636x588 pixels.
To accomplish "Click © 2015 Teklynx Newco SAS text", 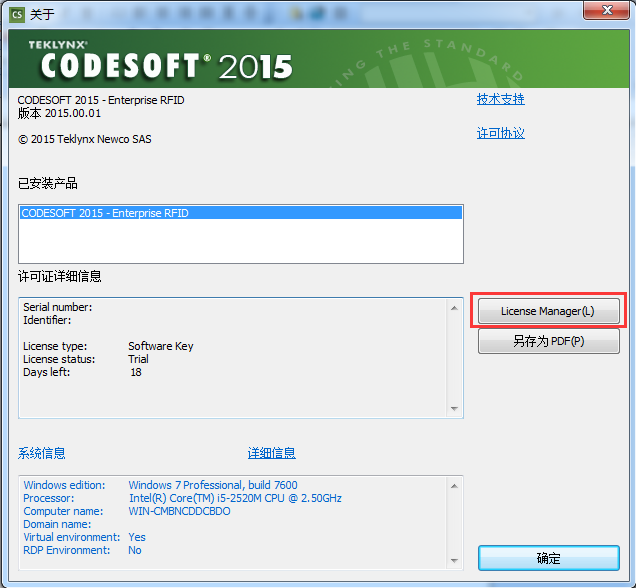I will [x=84, y=139].
